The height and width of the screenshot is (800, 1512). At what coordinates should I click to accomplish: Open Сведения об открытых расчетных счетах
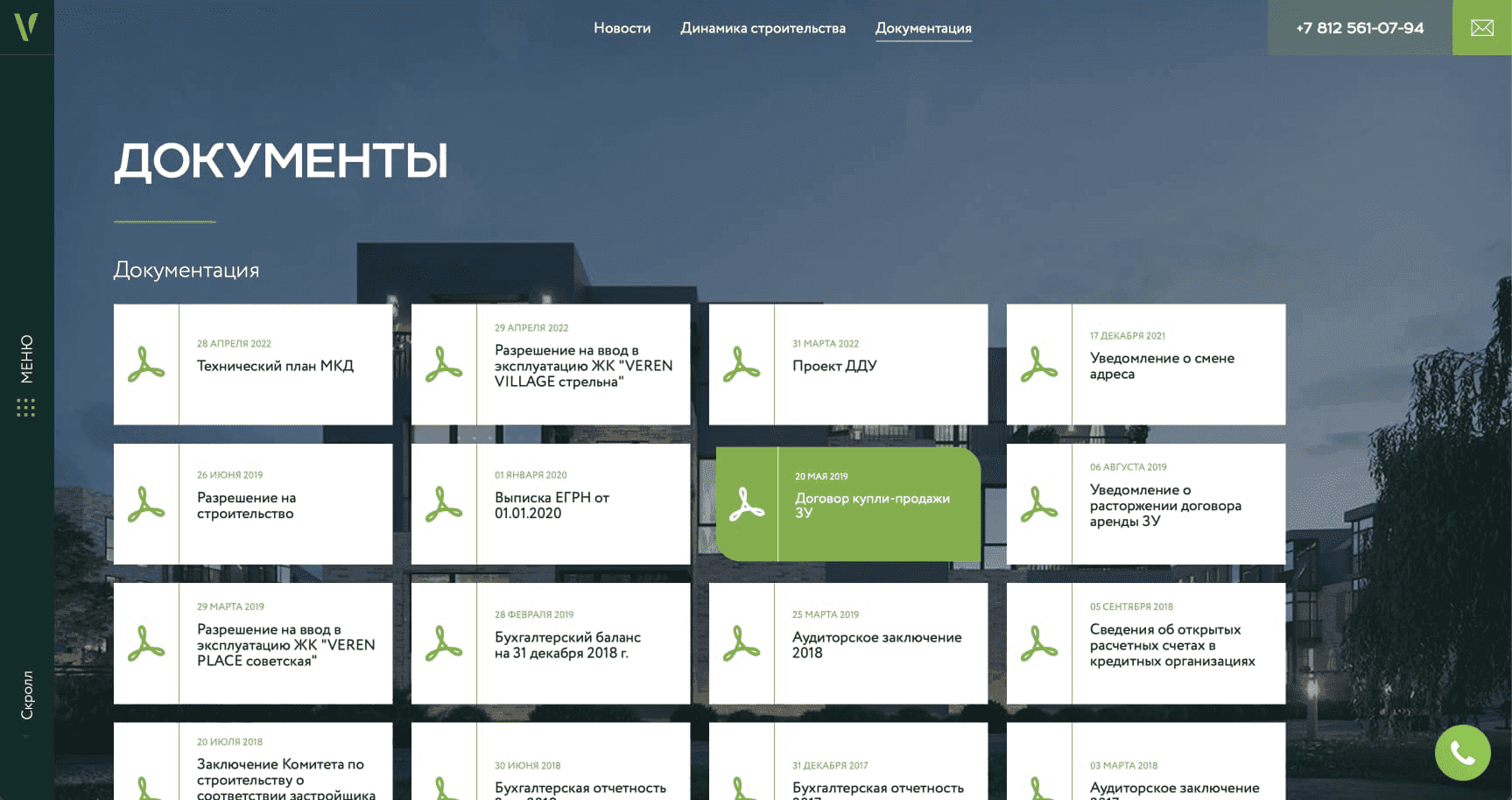click(1172, 645)
